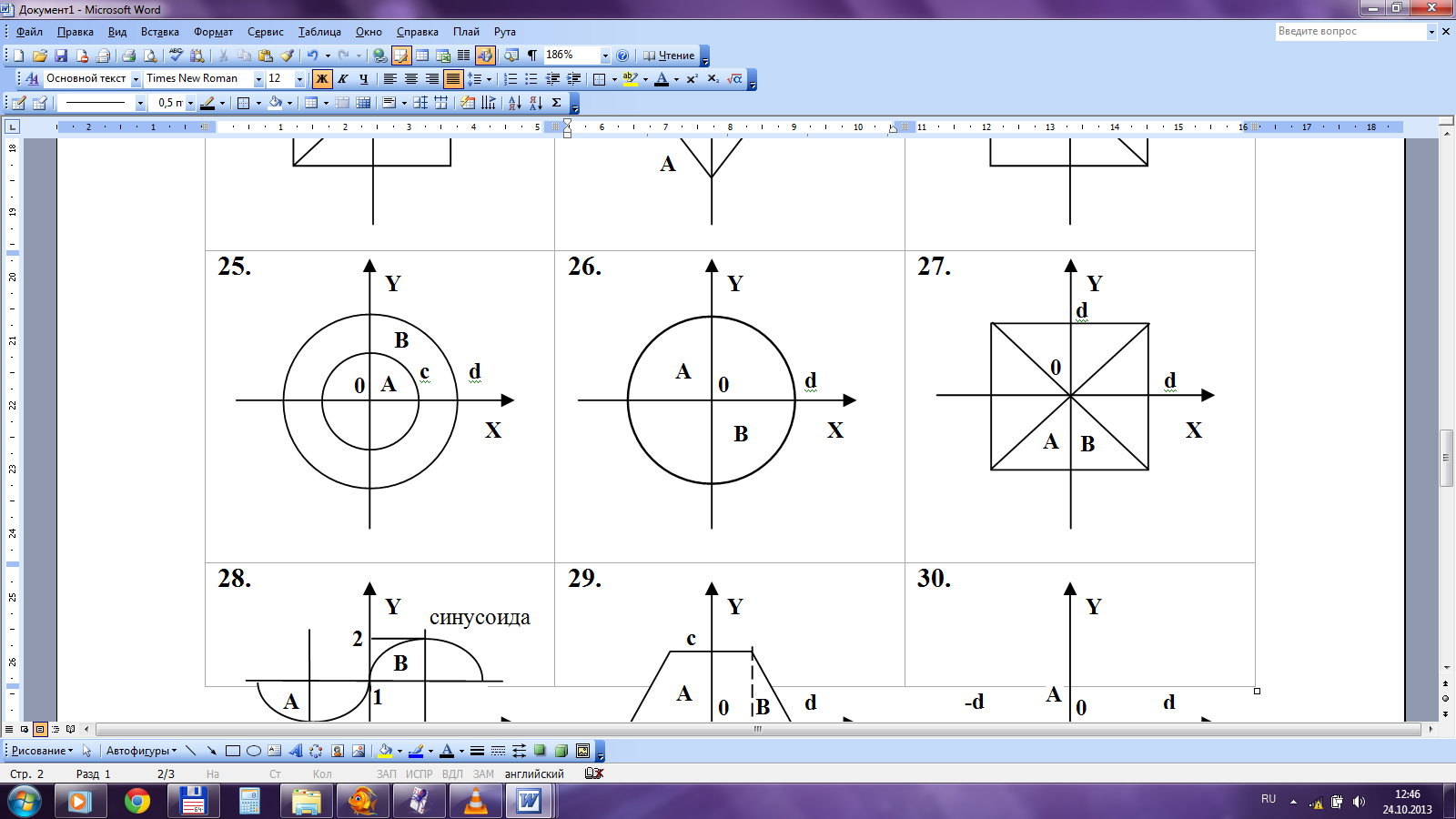Click the Save floppy disk icon
This screenshot has height=819, width=1456.
61,56
